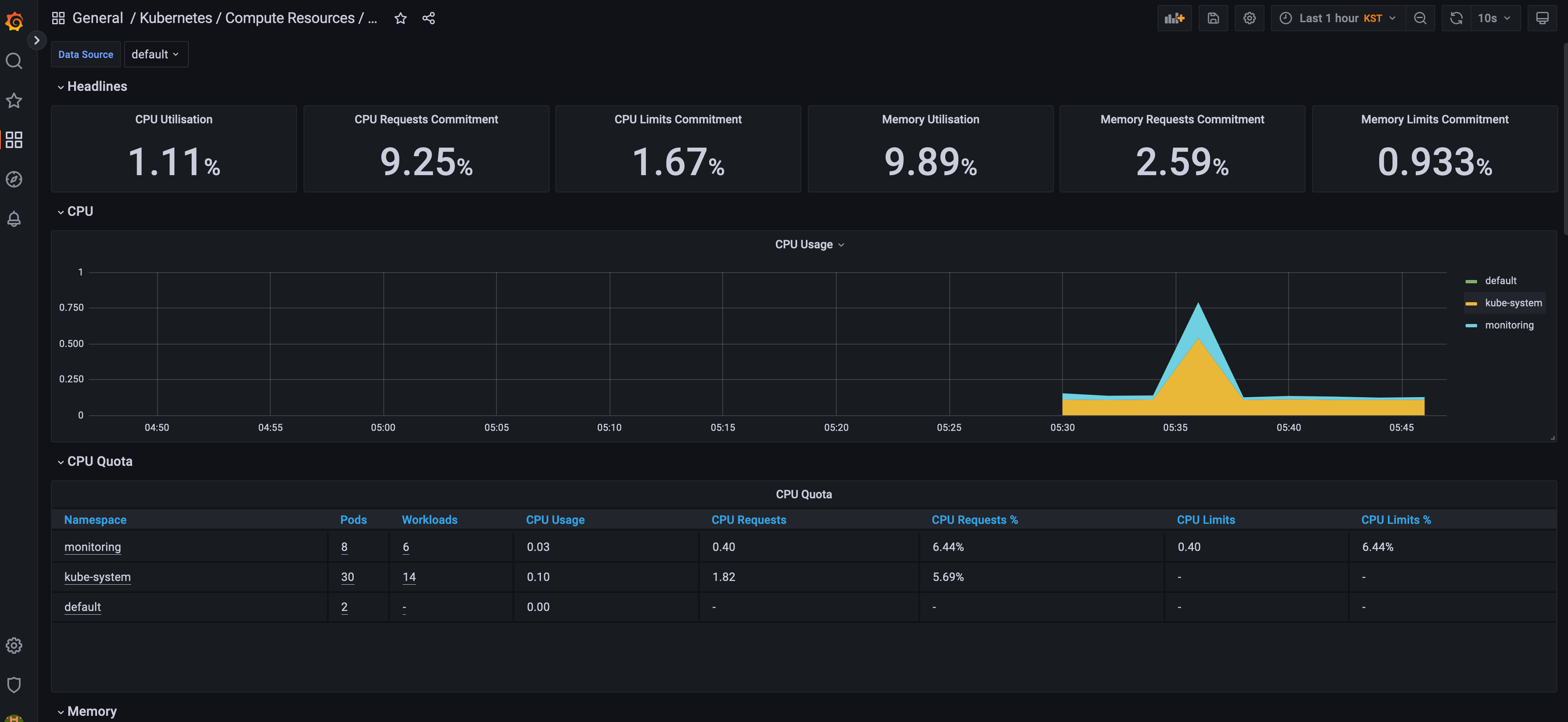Mark dashboard as favorite with star
Viewport: 1568px width, 722px height.
[x=400, y=18]
